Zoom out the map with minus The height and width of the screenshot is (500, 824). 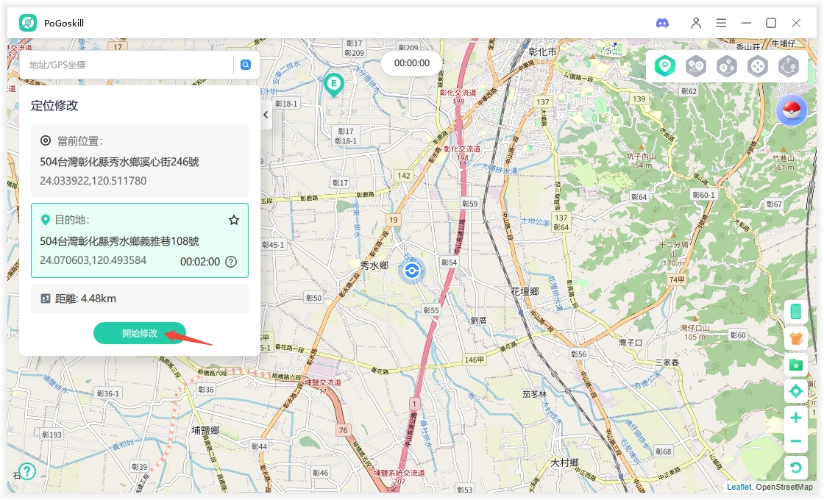pyautogui.click(x=795, y=441)
